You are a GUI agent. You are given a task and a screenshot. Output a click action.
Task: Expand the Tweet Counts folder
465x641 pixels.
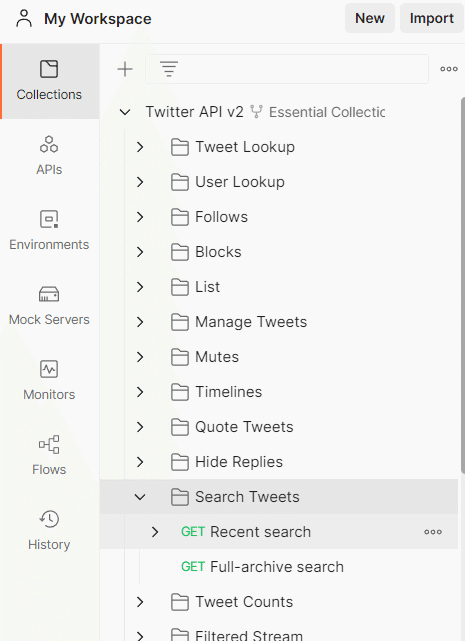(140, 602)
